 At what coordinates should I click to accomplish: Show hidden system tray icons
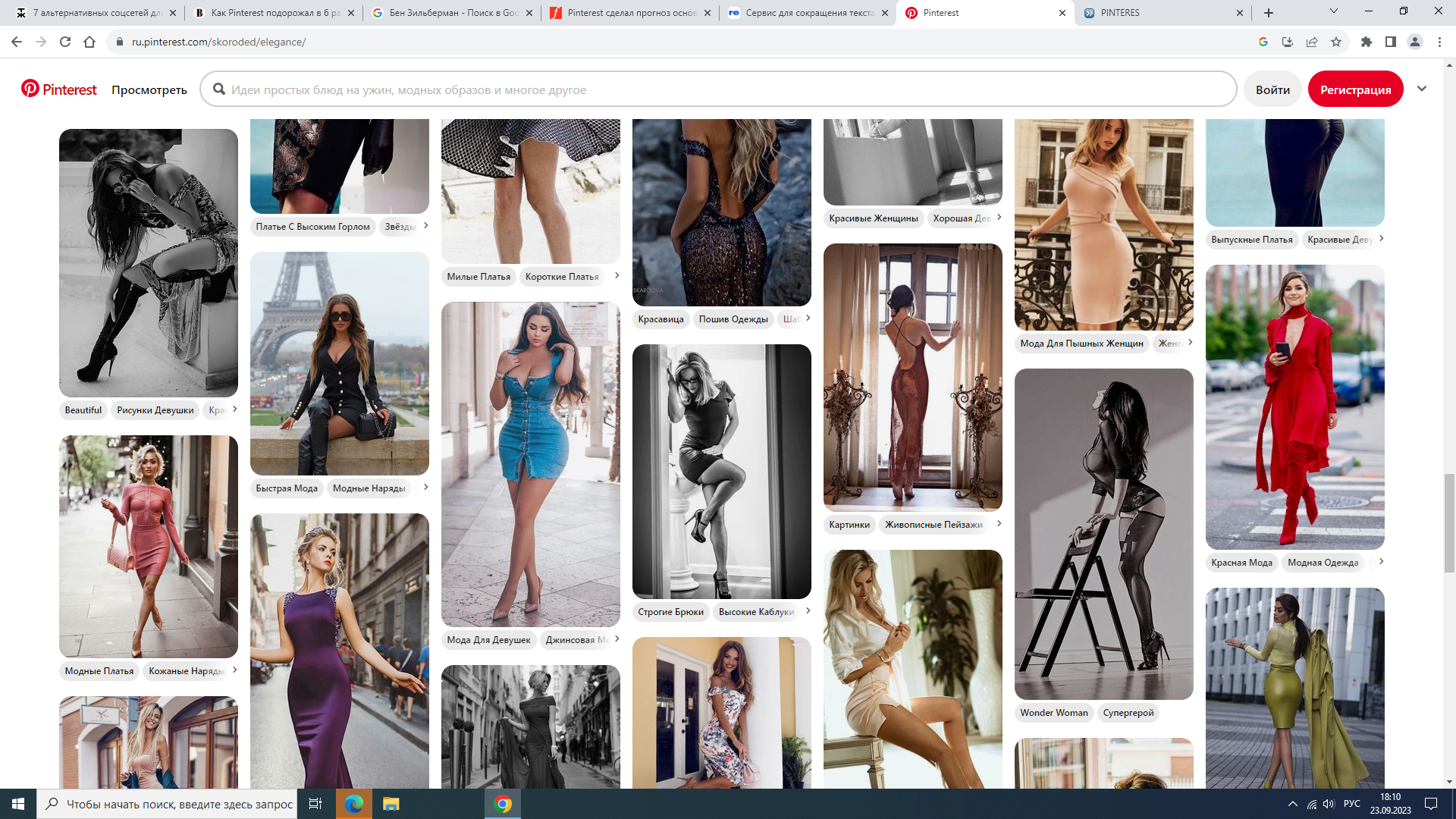pyautogui.click(x=1292, y=804)
